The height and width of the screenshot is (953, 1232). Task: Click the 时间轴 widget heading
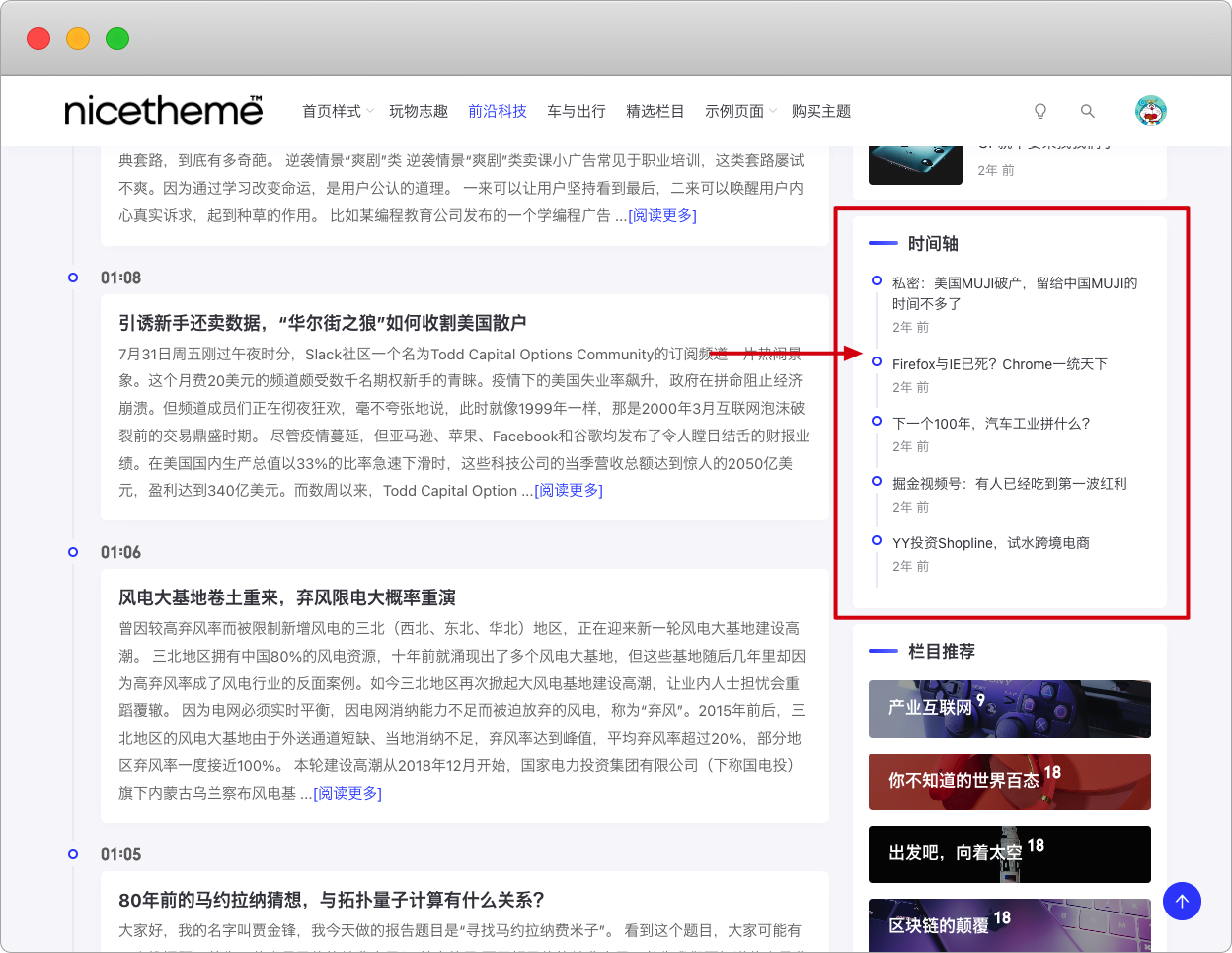point(933,243)
